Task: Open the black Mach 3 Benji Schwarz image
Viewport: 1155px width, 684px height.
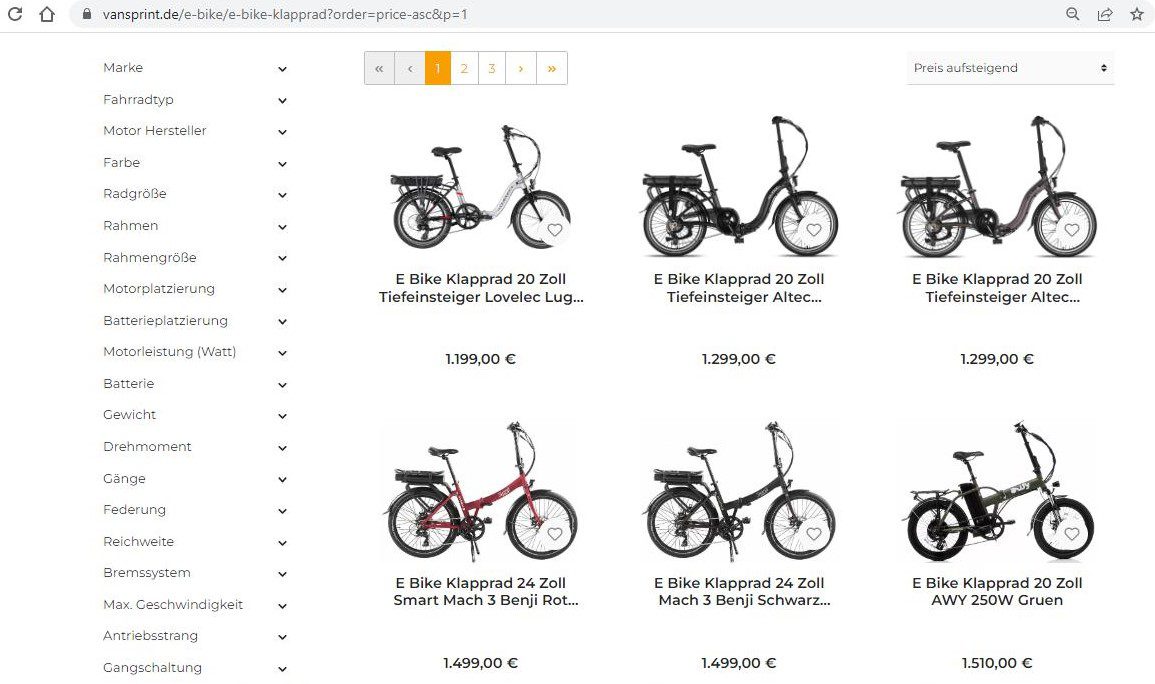Action: (739, 490)
